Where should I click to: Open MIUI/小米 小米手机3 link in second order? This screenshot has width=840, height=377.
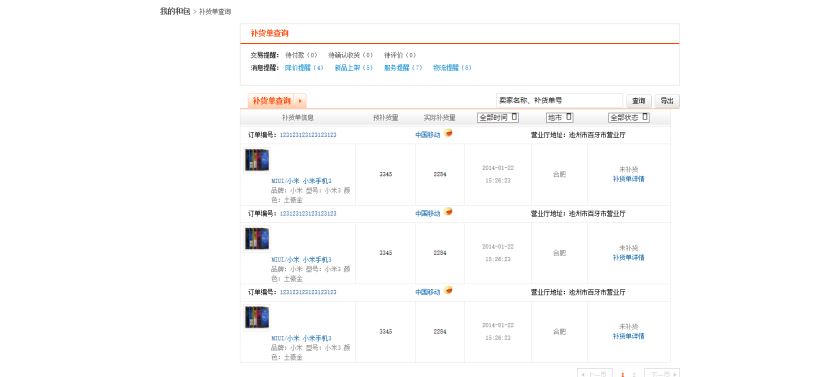[302, 260]
